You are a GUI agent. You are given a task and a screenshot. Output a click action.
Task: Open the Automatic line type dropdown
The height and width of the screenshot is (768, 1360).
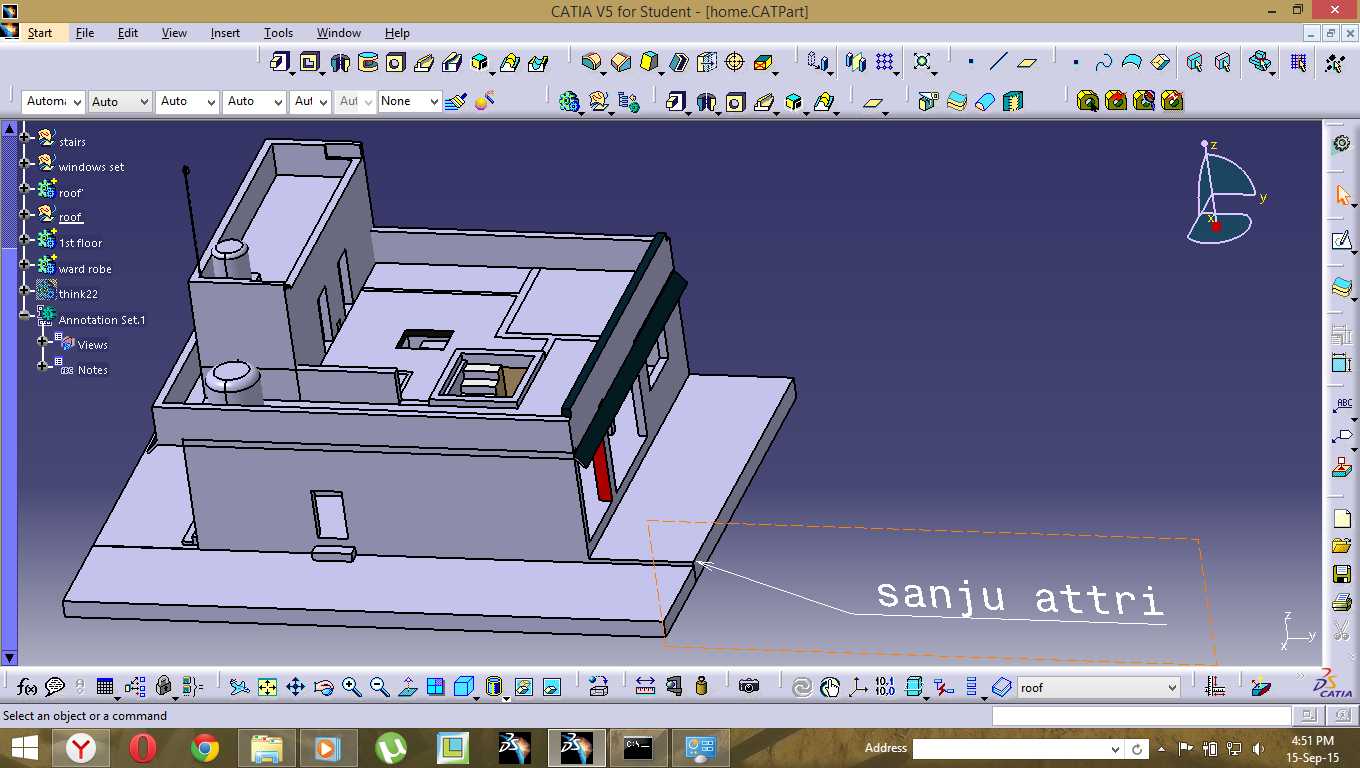[53, 101]
